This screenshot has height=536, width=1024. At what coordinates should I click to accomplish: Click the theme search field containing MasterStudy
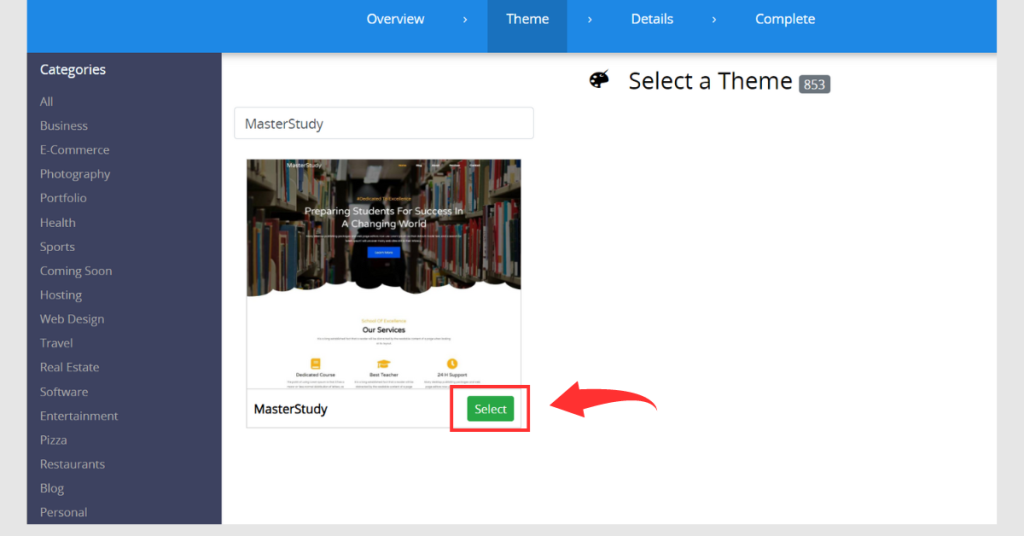pyautogui.click(x=384, y=123)
